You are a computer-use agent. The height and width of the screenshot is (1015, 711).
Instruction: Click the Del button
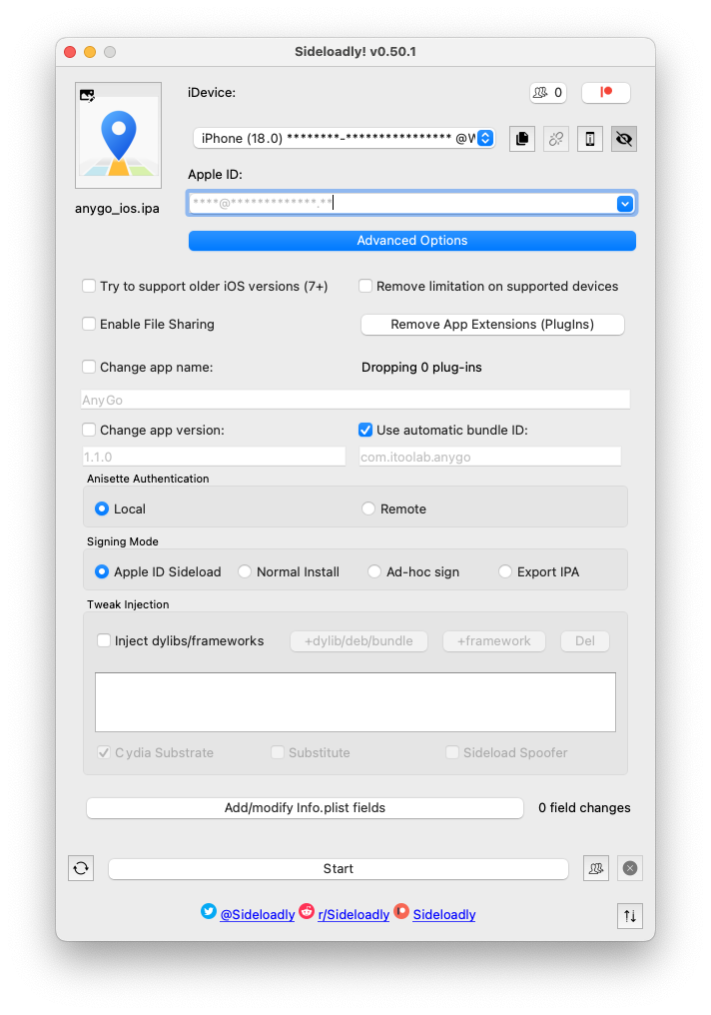coord(585,641)
